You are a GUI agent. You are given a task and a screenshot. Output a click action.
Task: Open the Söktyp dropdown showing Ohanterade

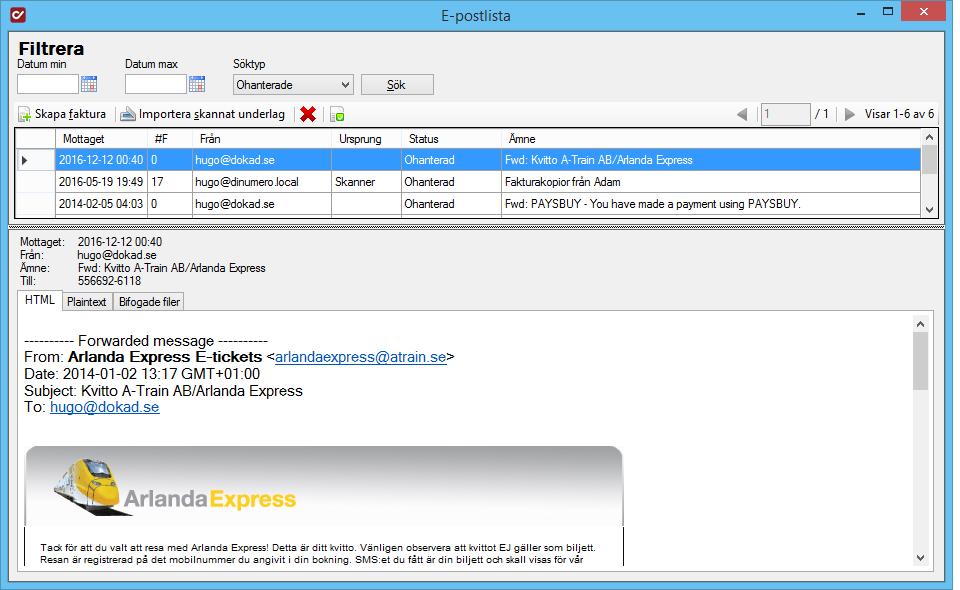point(293,84)
